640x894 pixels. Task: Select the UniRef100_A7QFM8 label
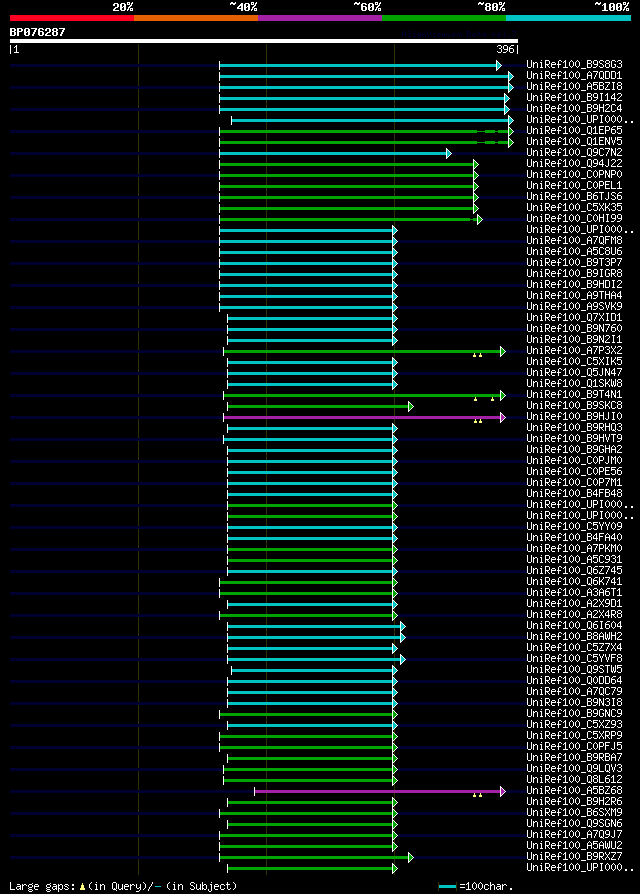click(574, 241)
